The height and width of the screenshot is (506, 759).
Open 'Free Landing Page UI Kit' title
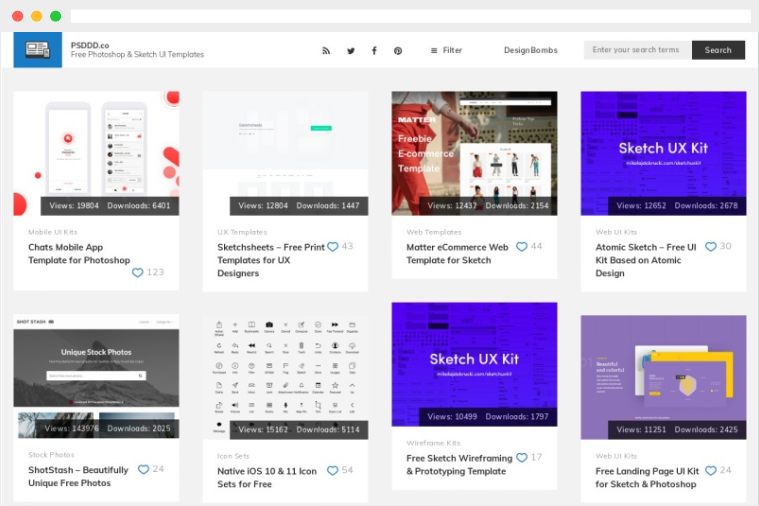(647, 477)
